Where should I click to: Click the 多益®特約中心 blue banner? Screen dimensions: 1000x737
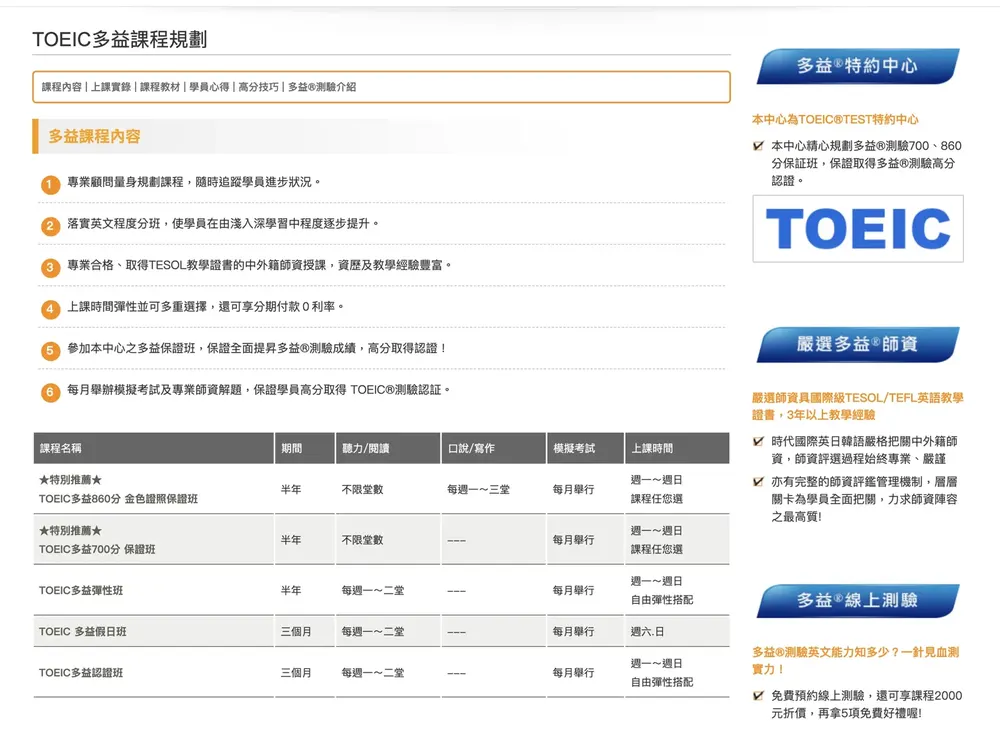[x=858, y=66]
